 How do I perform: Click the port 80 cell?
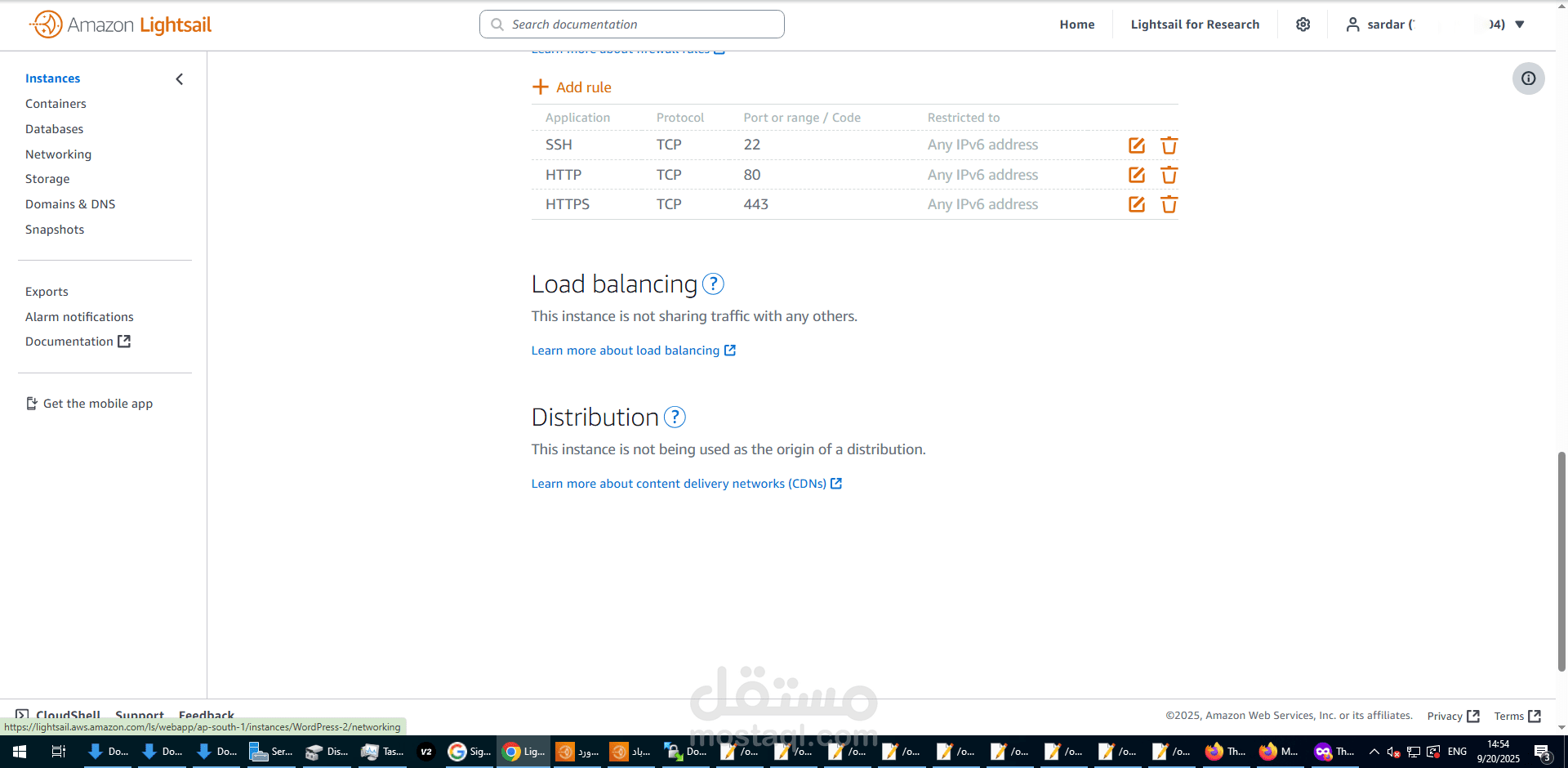click(x=751, y=175)
